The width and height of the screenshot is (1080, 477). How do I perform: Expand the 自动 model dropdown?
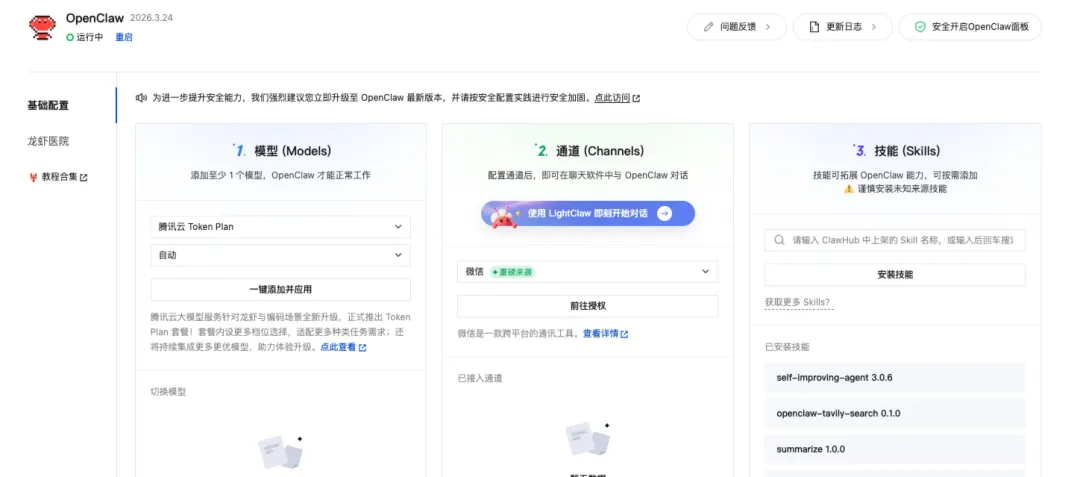[x=280, y=255]
